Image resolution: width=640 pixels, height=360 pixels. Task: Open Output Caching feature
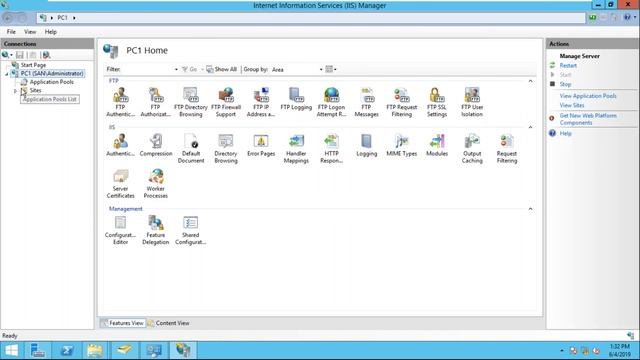click(x=472, y=149)
